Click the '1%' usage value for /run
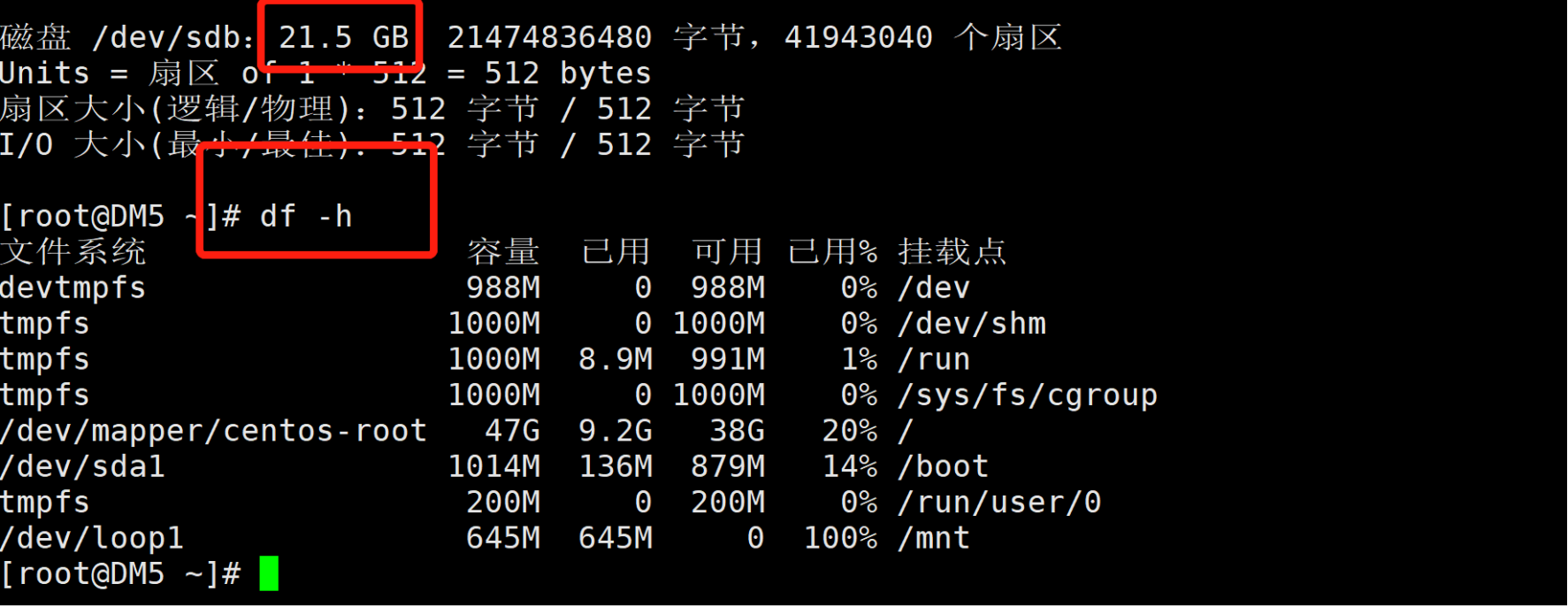The height and width of the screenshot is (607, 1568). [x=859, y=360]
